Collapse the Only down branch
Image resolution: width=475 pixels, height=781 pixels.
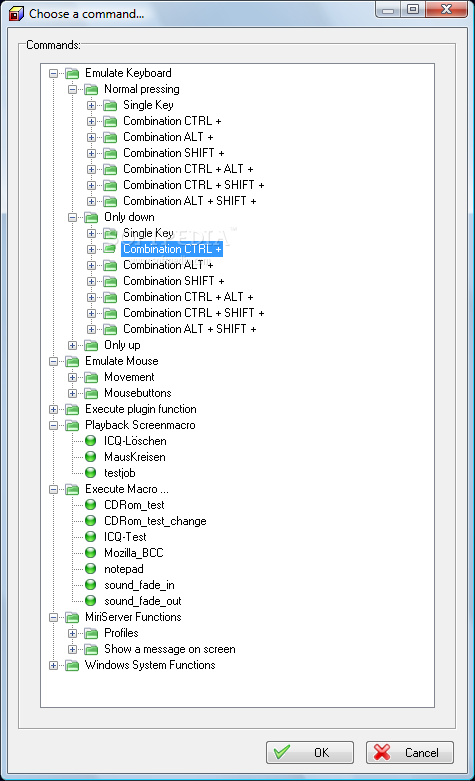pyautogui.click(x=72, y=218)
